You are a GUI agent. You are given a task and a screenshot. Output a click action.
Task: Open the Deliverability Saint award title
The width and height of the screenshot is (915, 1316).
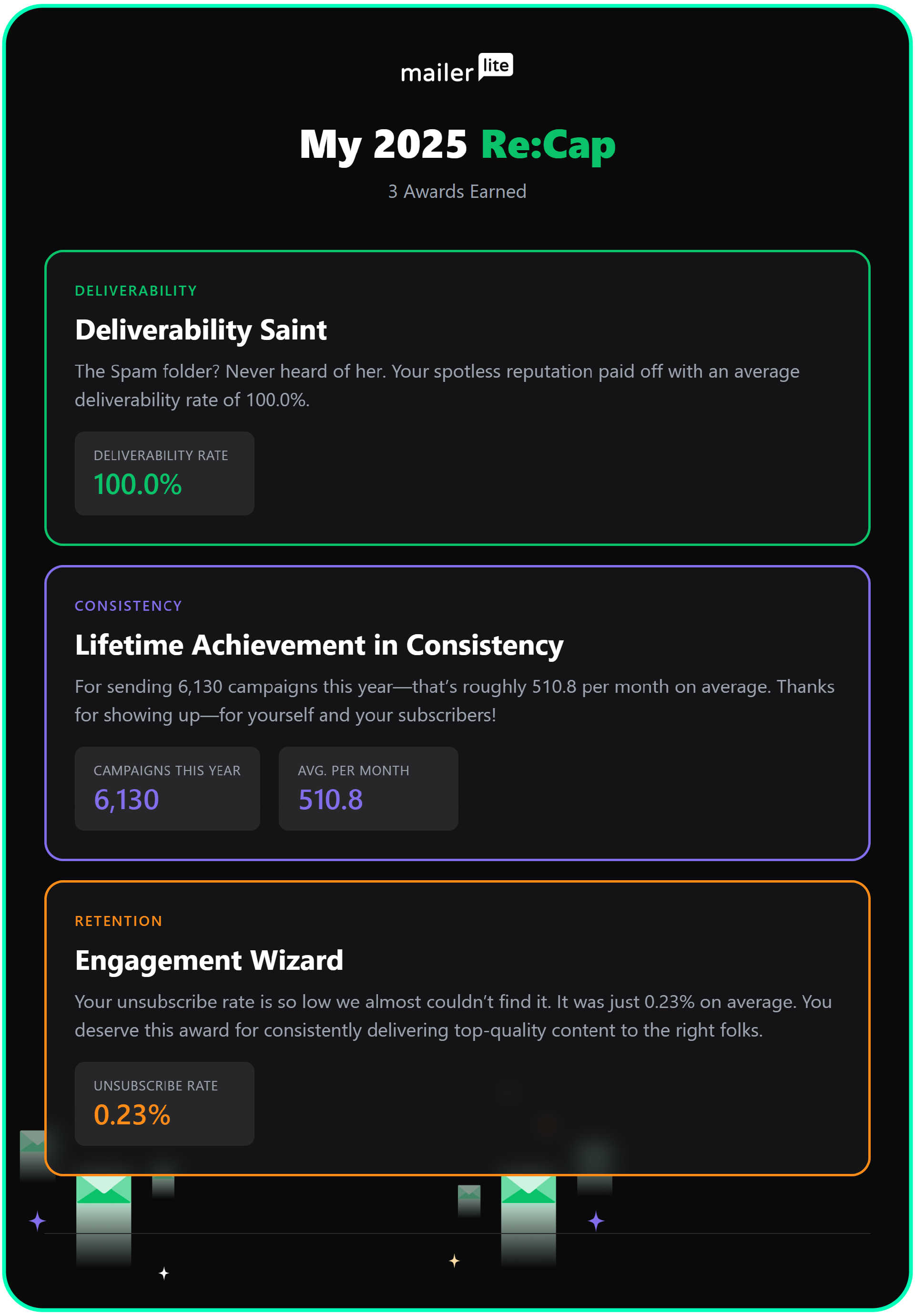pos(201,330)
